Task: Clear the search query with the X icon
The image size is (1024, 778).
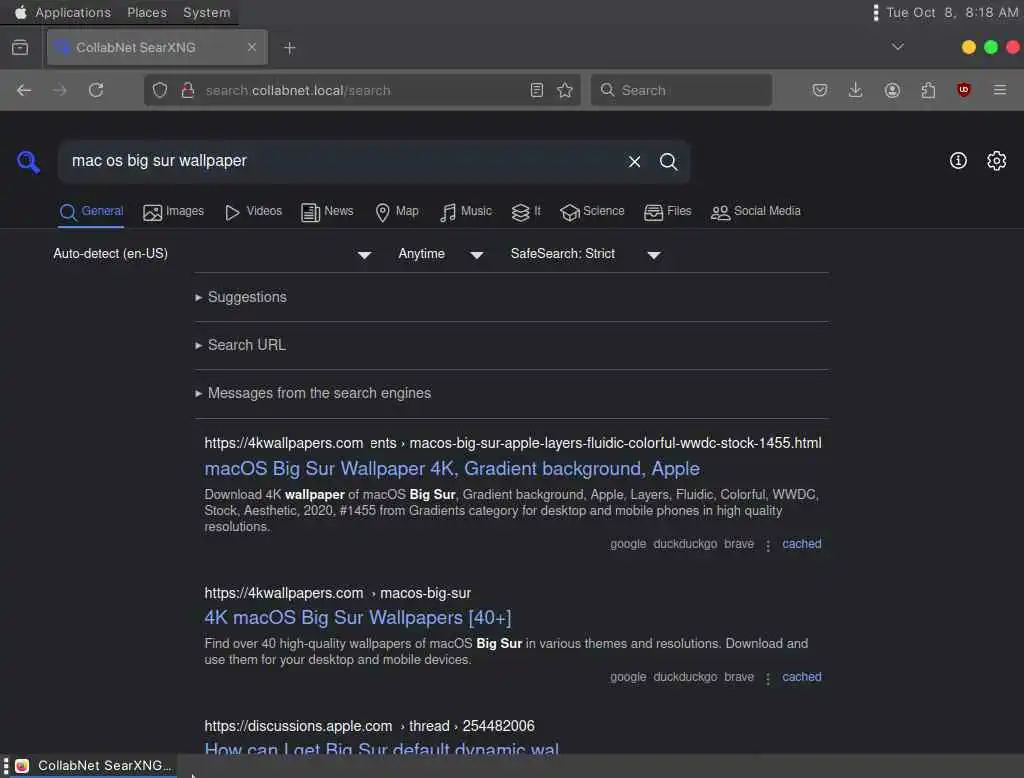Action: click(x=634, y=161)
